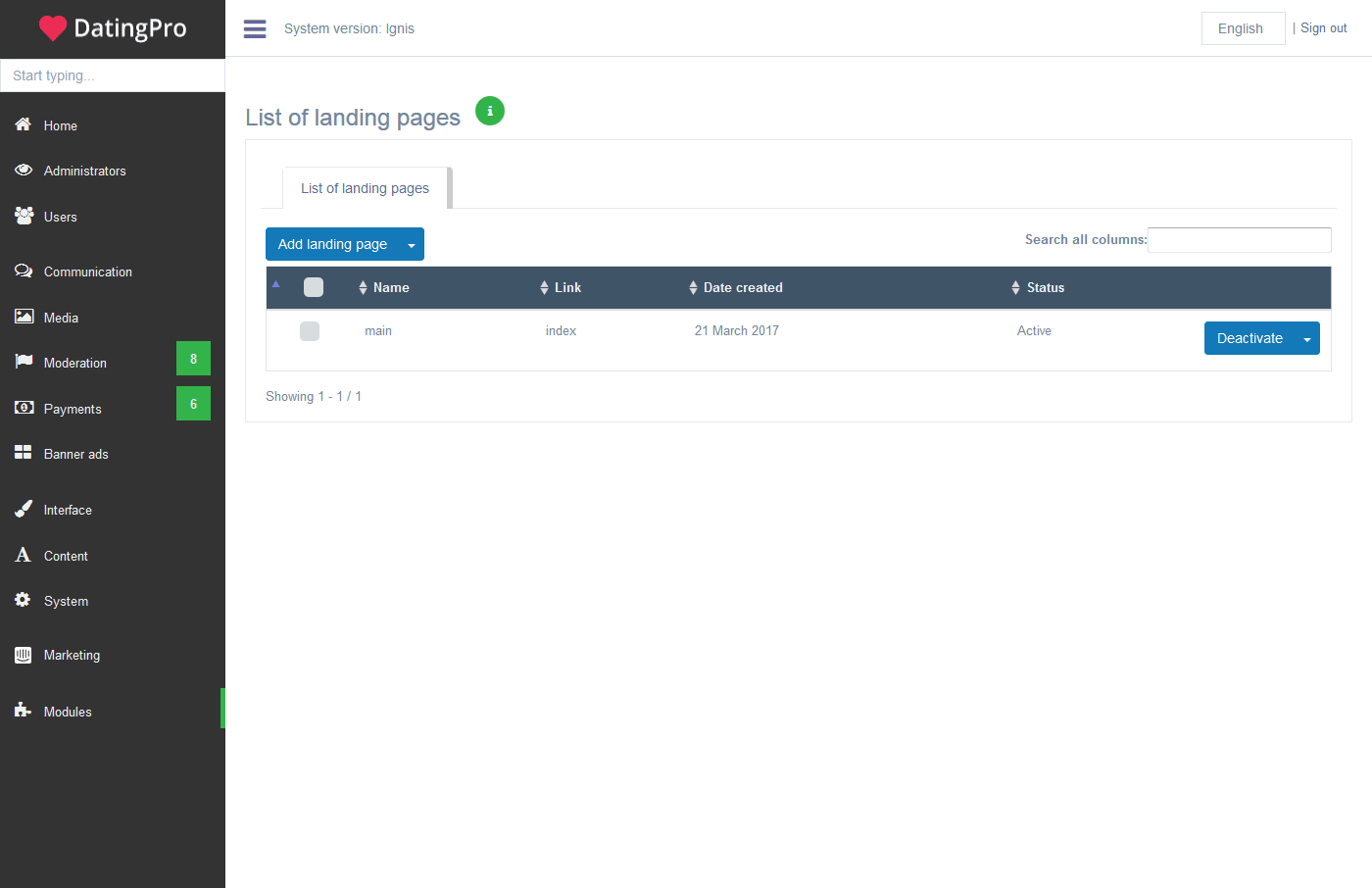Click the Communication chat bubbles icon
Screen dimensions: 1372x888
click(24, 271)
